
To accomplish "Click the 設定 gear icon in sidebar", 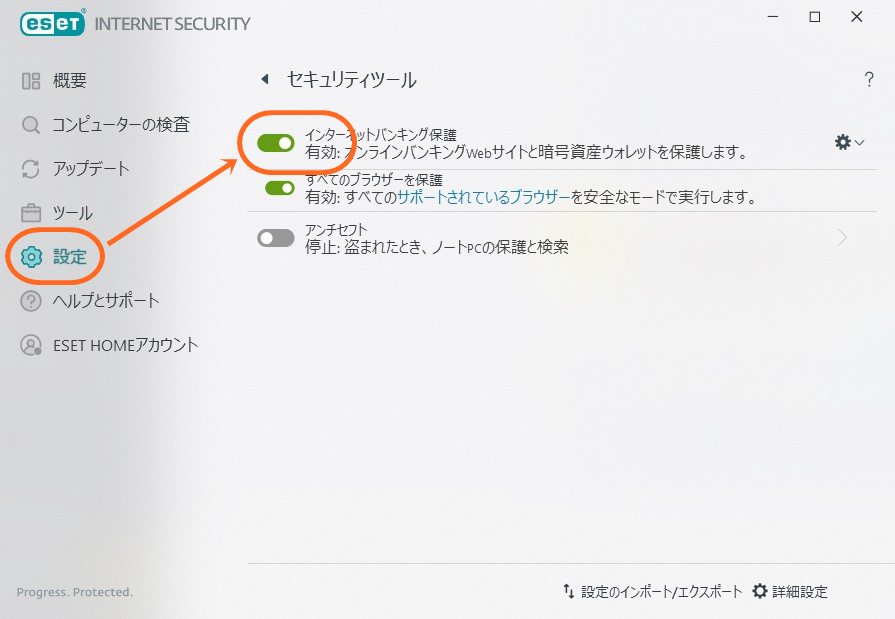I will pos(31,257).
